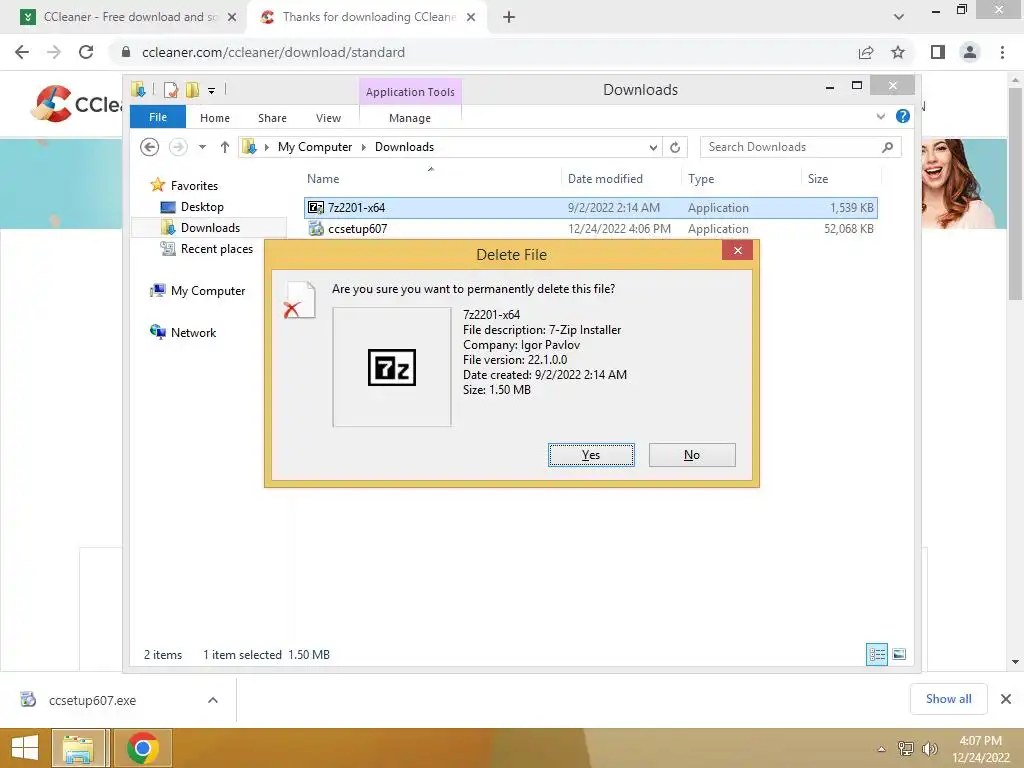Open a new Chrome tab

(x=509, y=17)
